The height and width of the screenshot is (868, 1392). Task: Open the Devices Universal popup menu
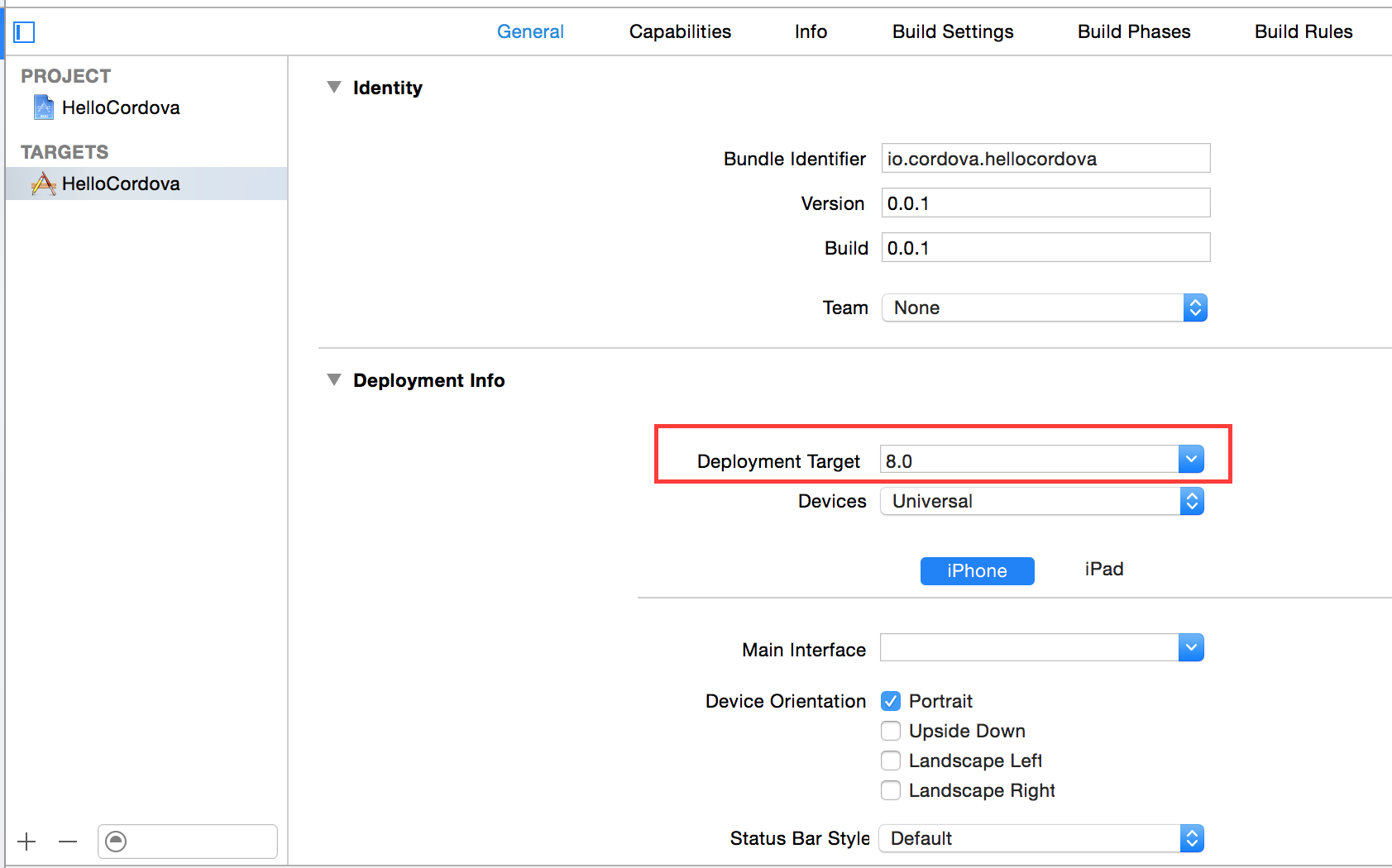click(1041, 501)
